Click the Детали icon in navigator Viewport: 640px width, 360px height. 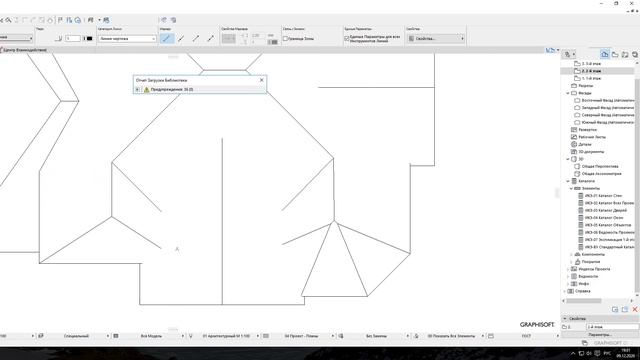[574, 144]
